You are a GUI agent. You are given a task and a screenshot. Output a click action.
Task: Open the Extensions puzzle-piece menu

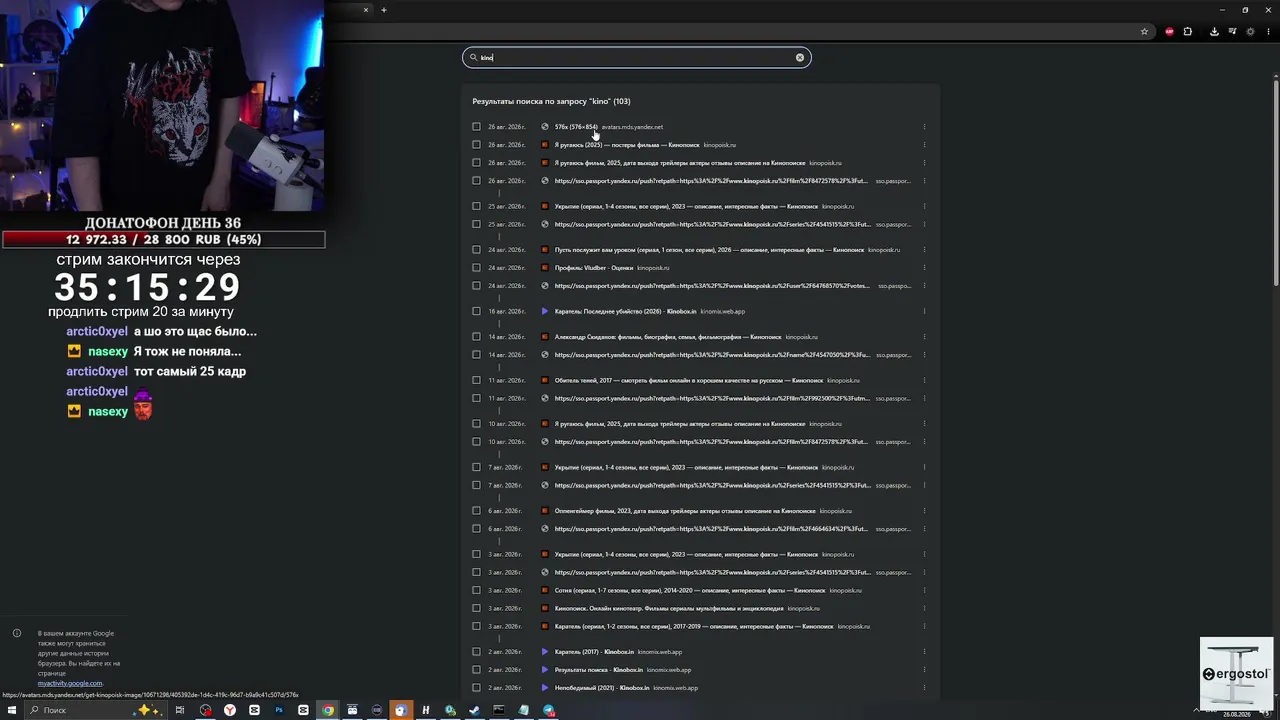(x=1188, y=31)
